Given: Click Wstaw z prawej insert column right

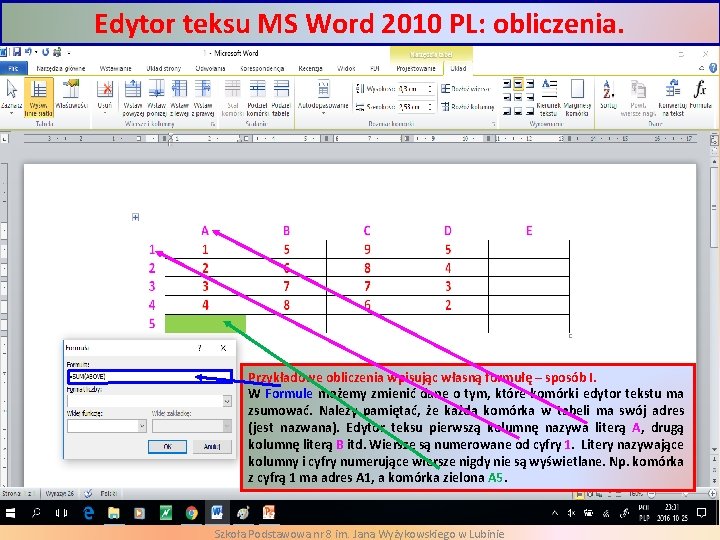Looking at the screenshot, I should point(202,97).
